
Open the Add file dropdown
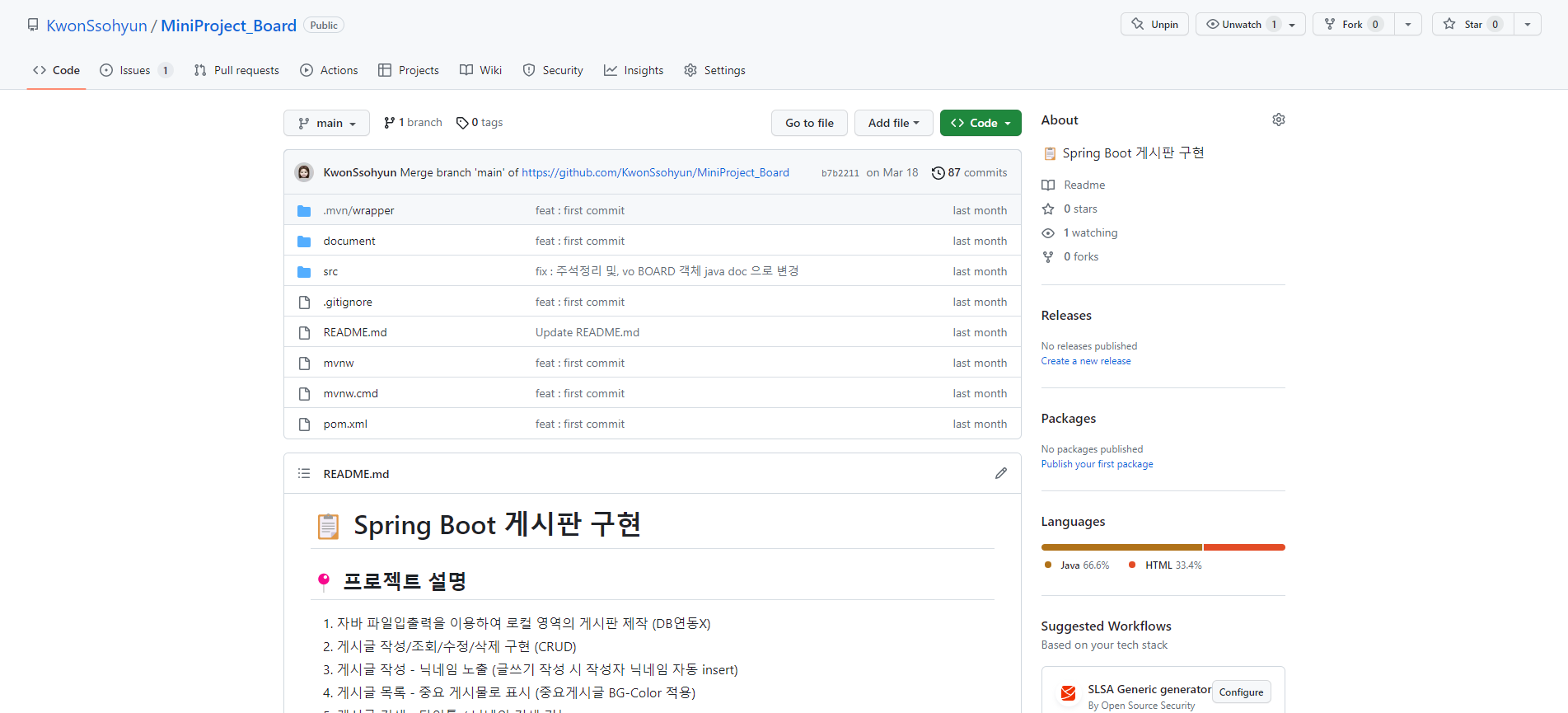click(x=893, y=123)
